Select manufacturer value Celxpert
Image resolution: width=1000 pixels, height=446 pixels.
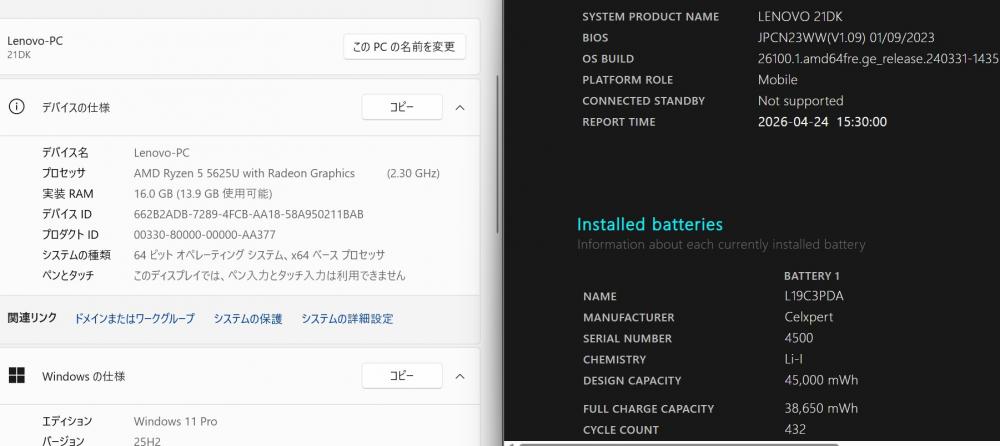(809, 317)
